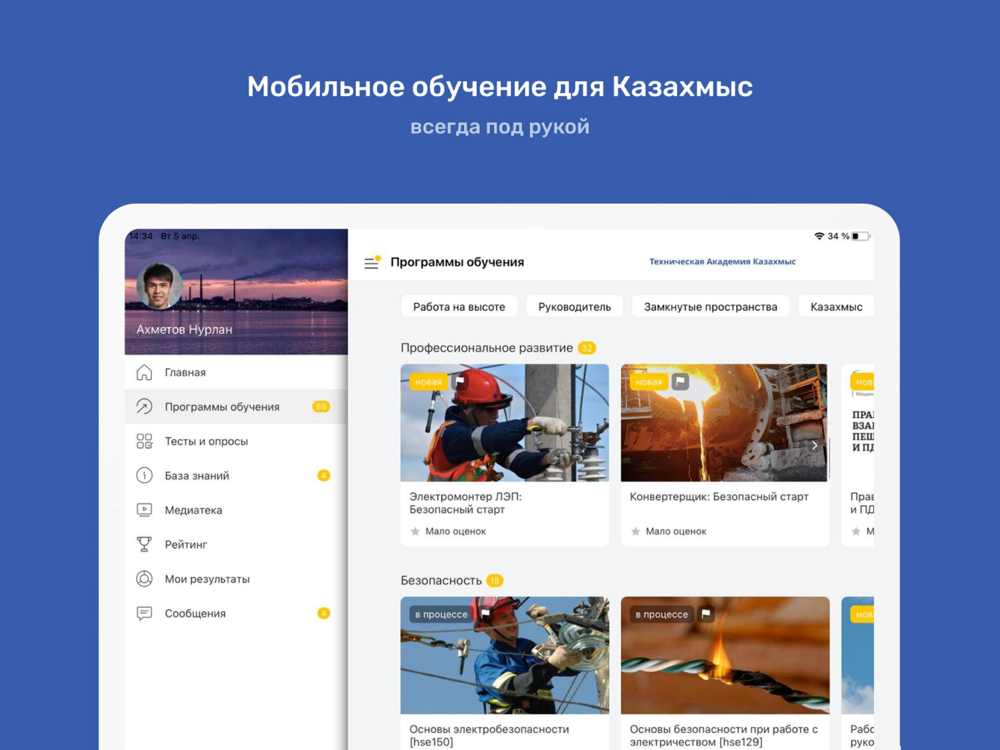
Task: Click в процессе label on Основы электробезопасности card
Action: point(441,614)
